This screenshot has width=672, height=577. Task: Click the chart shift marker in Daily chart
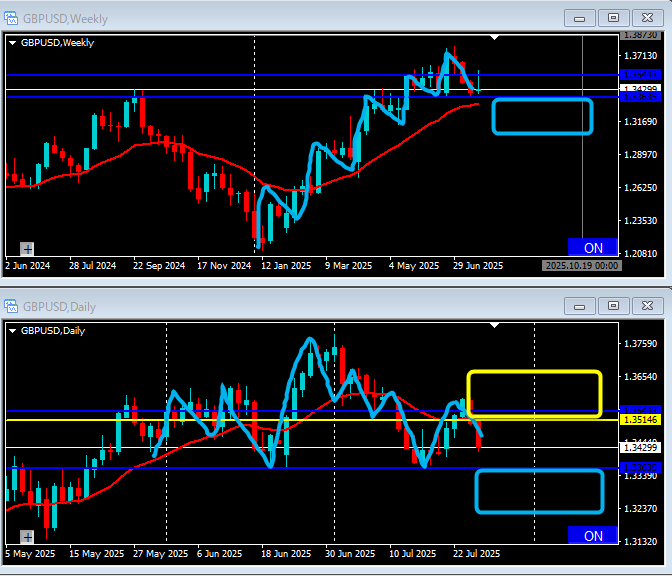coord(495,326)
